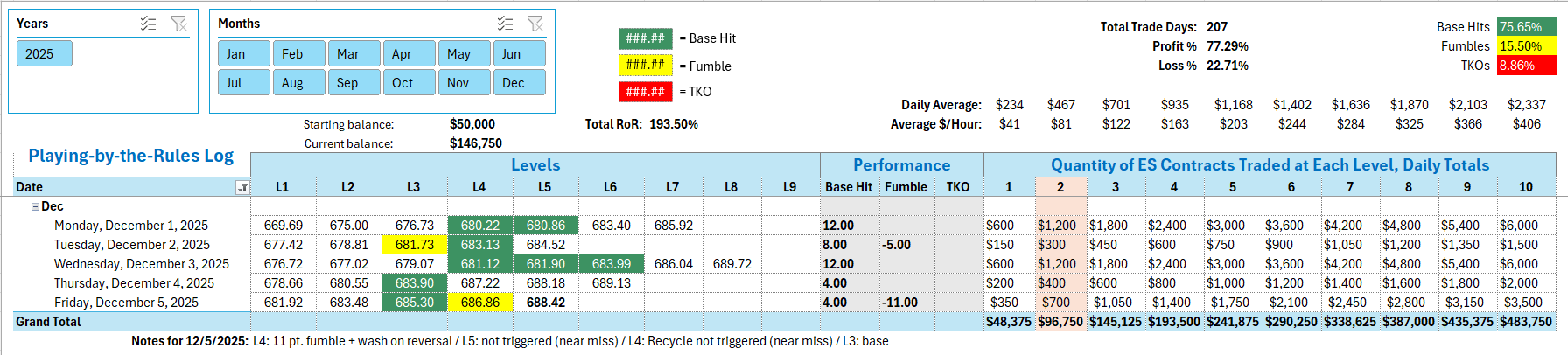Select the Performance header group
This screenshot has width=1568, height=355.
(901, 165)
